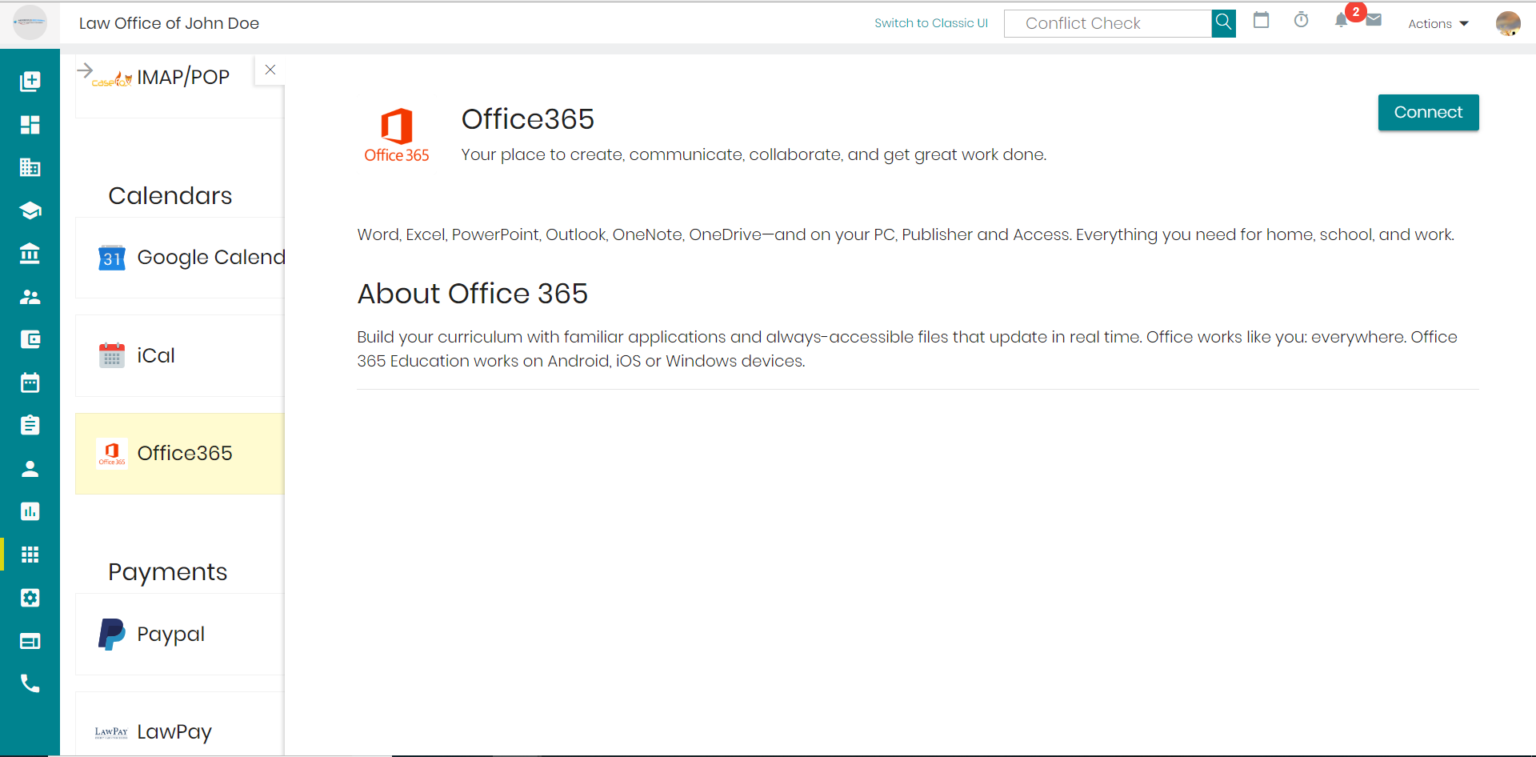Open the user avatar in top right
This screenshot has width=1536, height=757.
click(x=1508, y=23)
